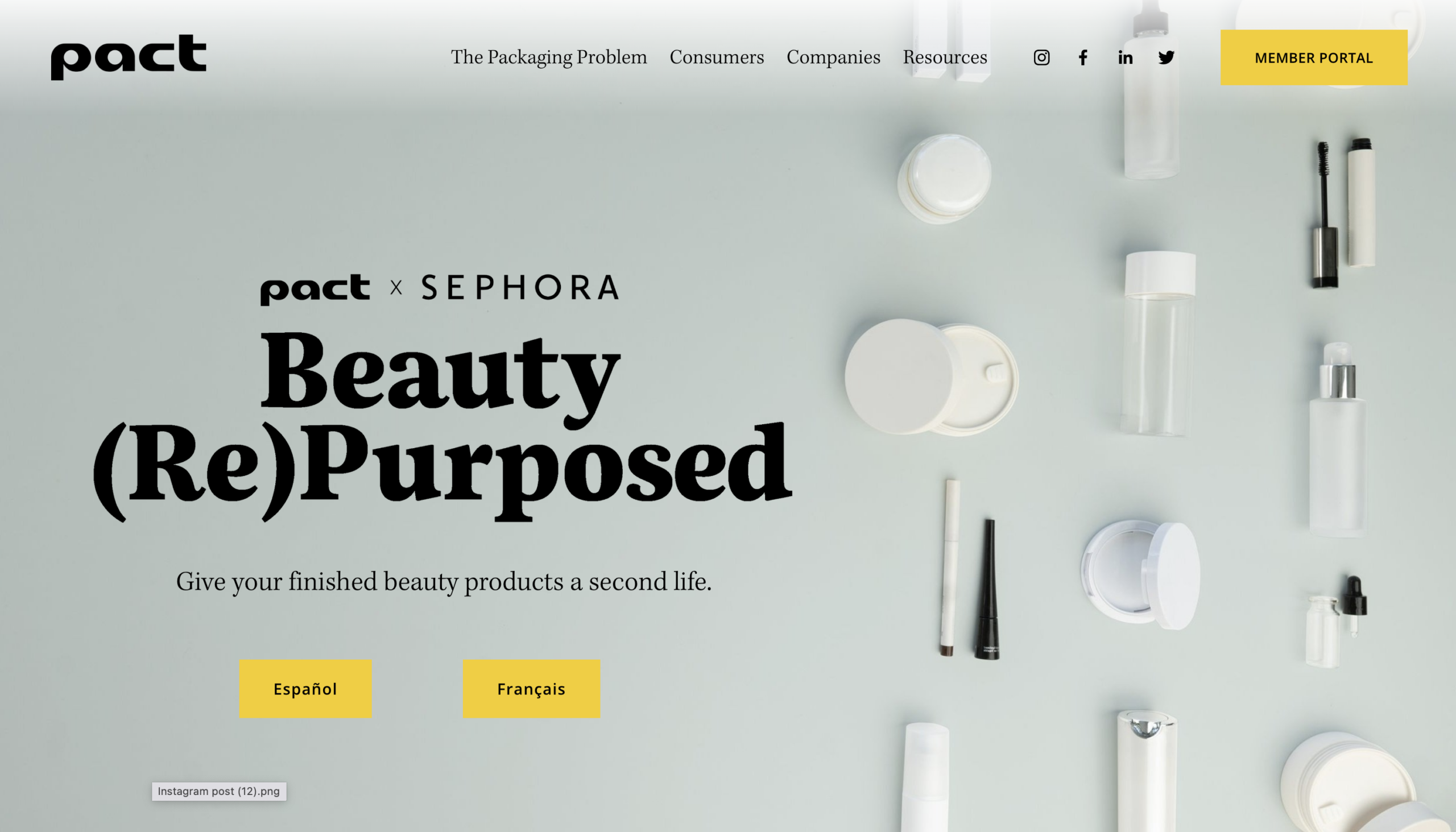The image size is (1456, 832).
Task: Go to the Member Portal
Action: (1314, 57)
